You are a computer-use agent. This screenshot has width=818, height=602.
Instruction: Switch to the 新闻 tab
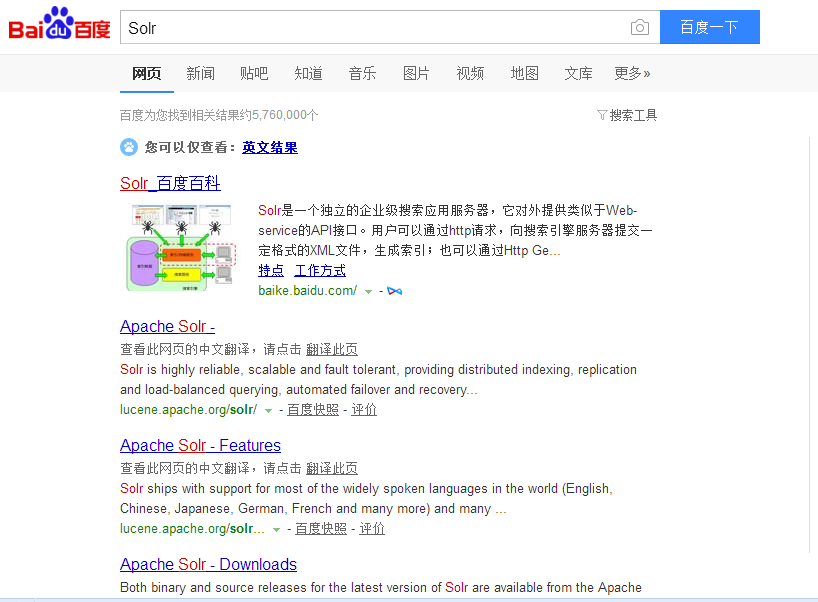tap(200, 74)
